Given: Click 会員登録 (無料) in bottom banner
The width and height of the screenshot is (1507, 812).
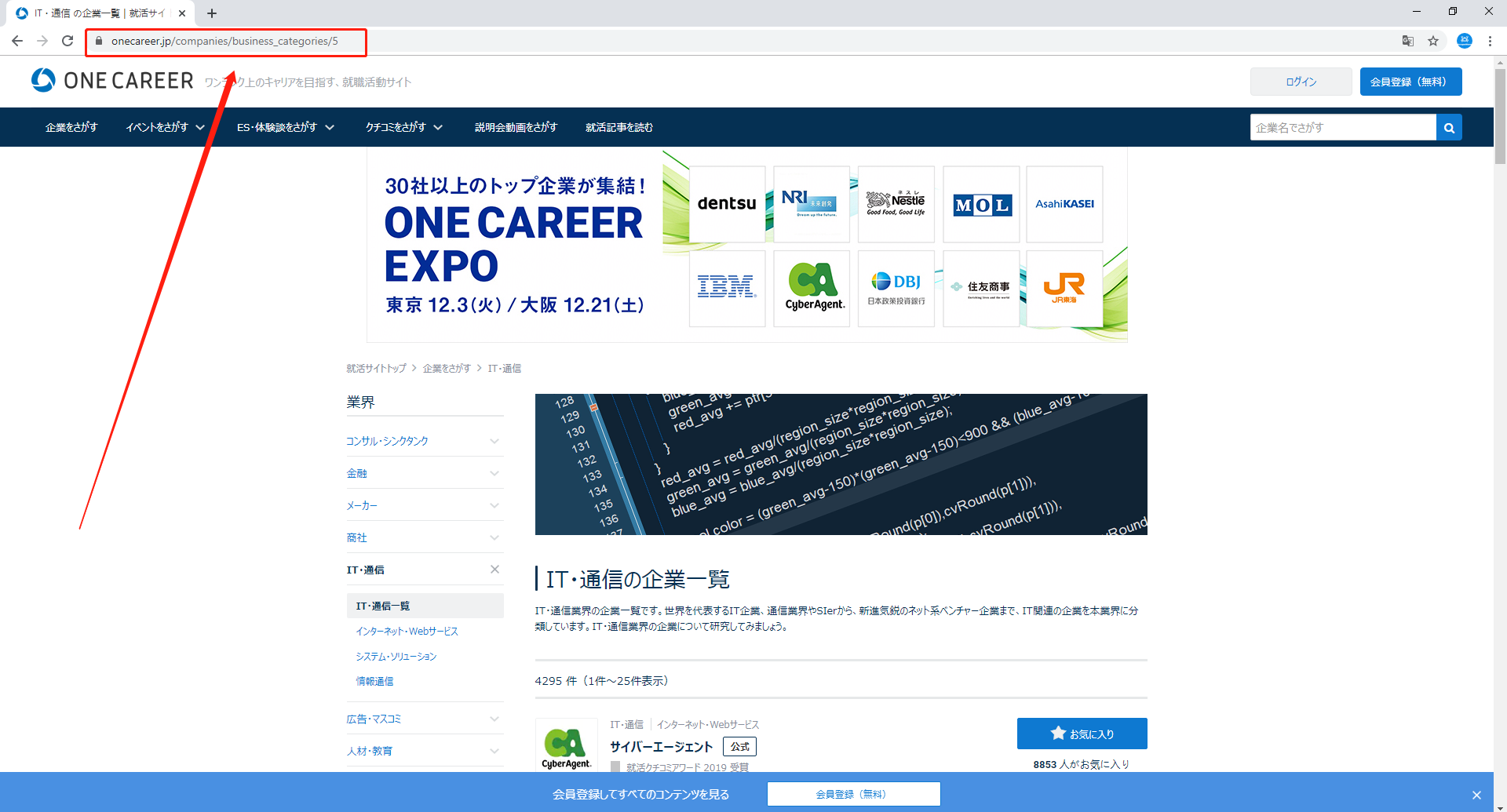Looking at the screenshot, I should click(853, 794).
